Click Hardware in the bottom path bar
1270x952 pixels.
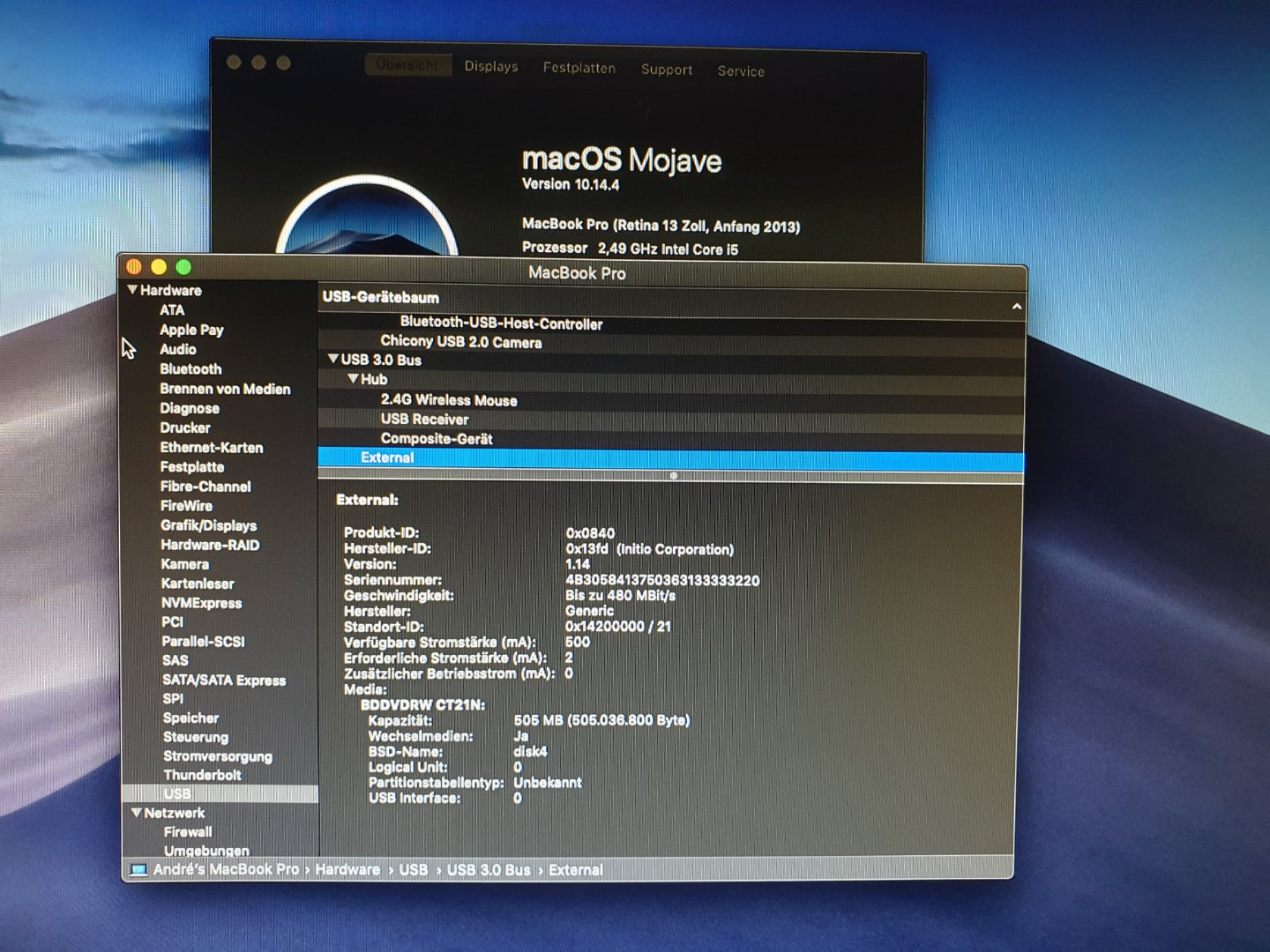click(x=347, y=870)
